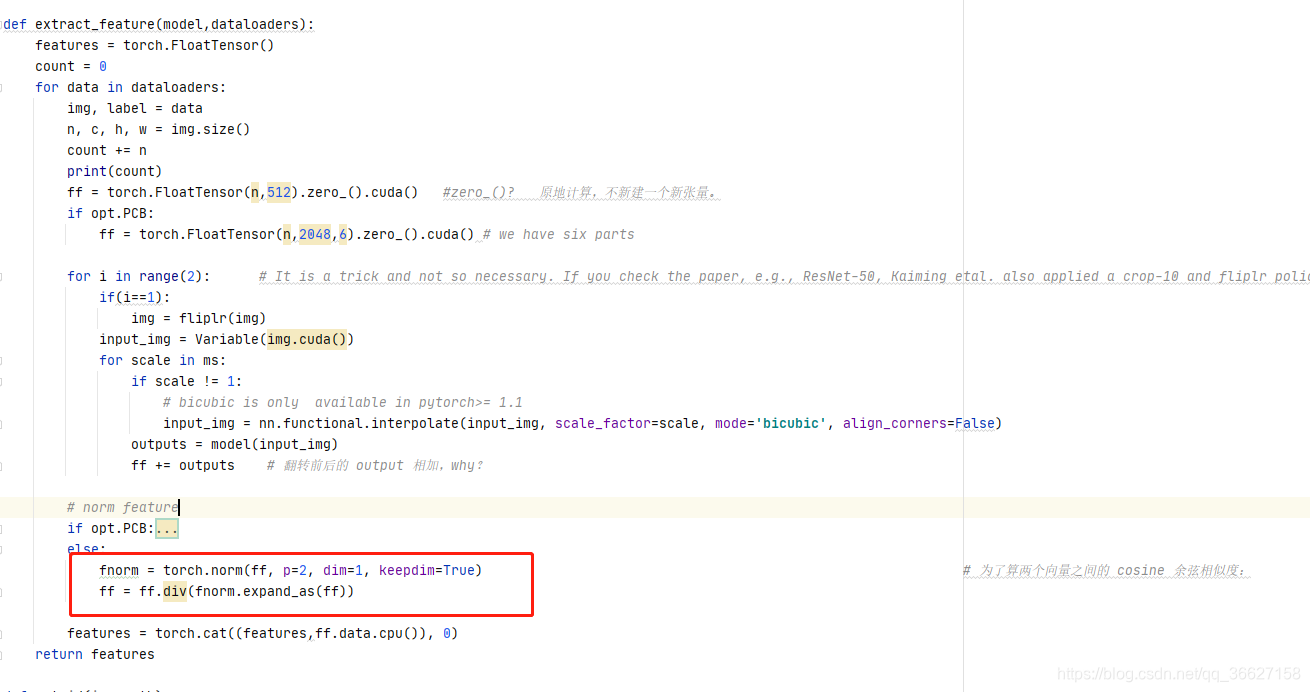Click the 'bicubic' string literal
1310x692 pixels.
[x=789, y=423]
